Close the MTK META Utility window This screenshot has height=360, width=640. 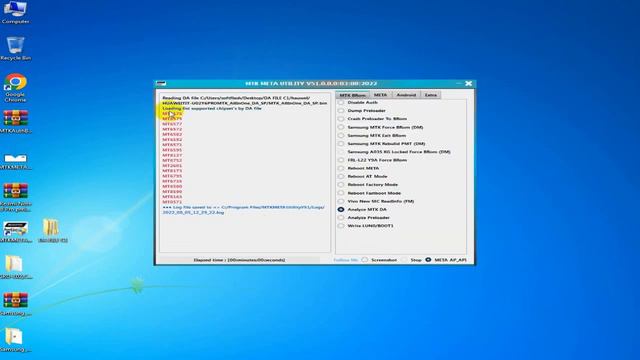(x=469, y=83)
